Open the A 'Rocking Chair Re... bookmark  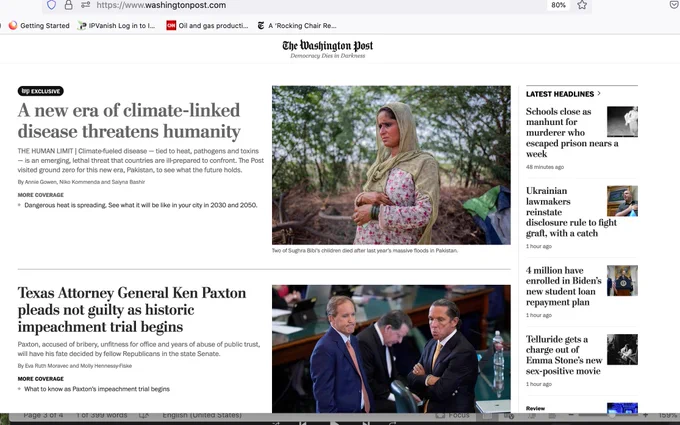coord(297,26)
